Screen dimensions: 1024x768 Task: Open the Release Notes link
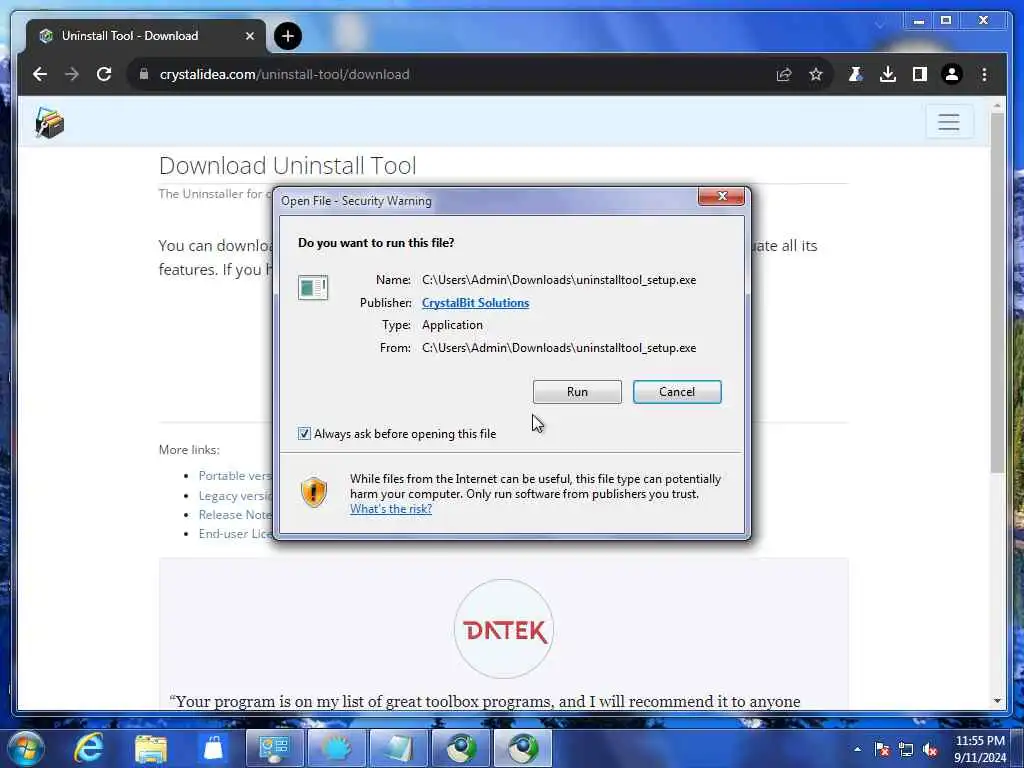(235, 515)
